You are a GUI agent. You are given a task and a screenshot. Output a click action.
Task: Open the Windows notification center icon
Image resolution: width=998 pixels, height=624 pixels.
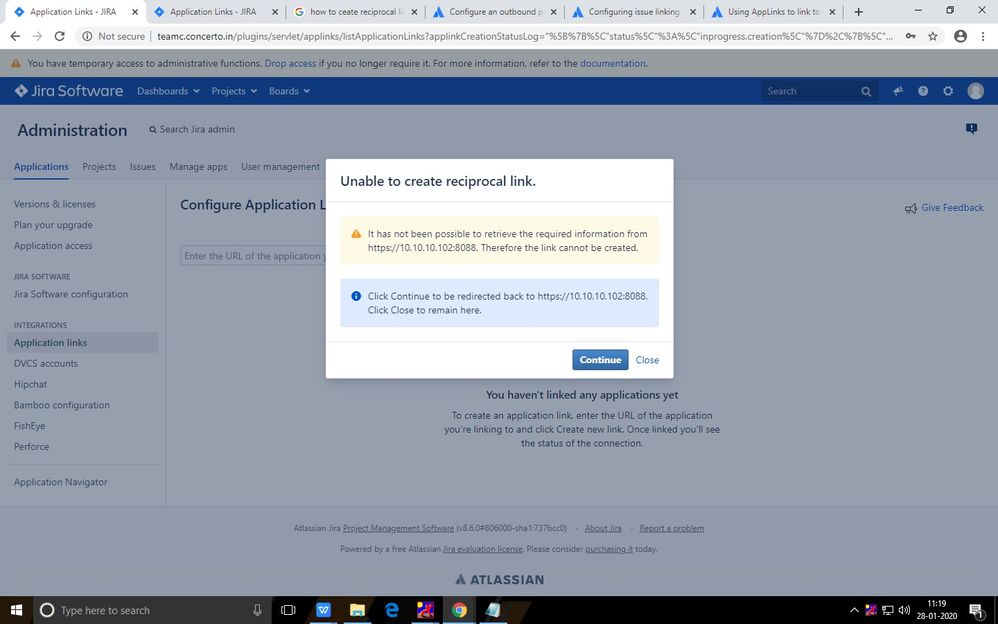tap(976, 610)
